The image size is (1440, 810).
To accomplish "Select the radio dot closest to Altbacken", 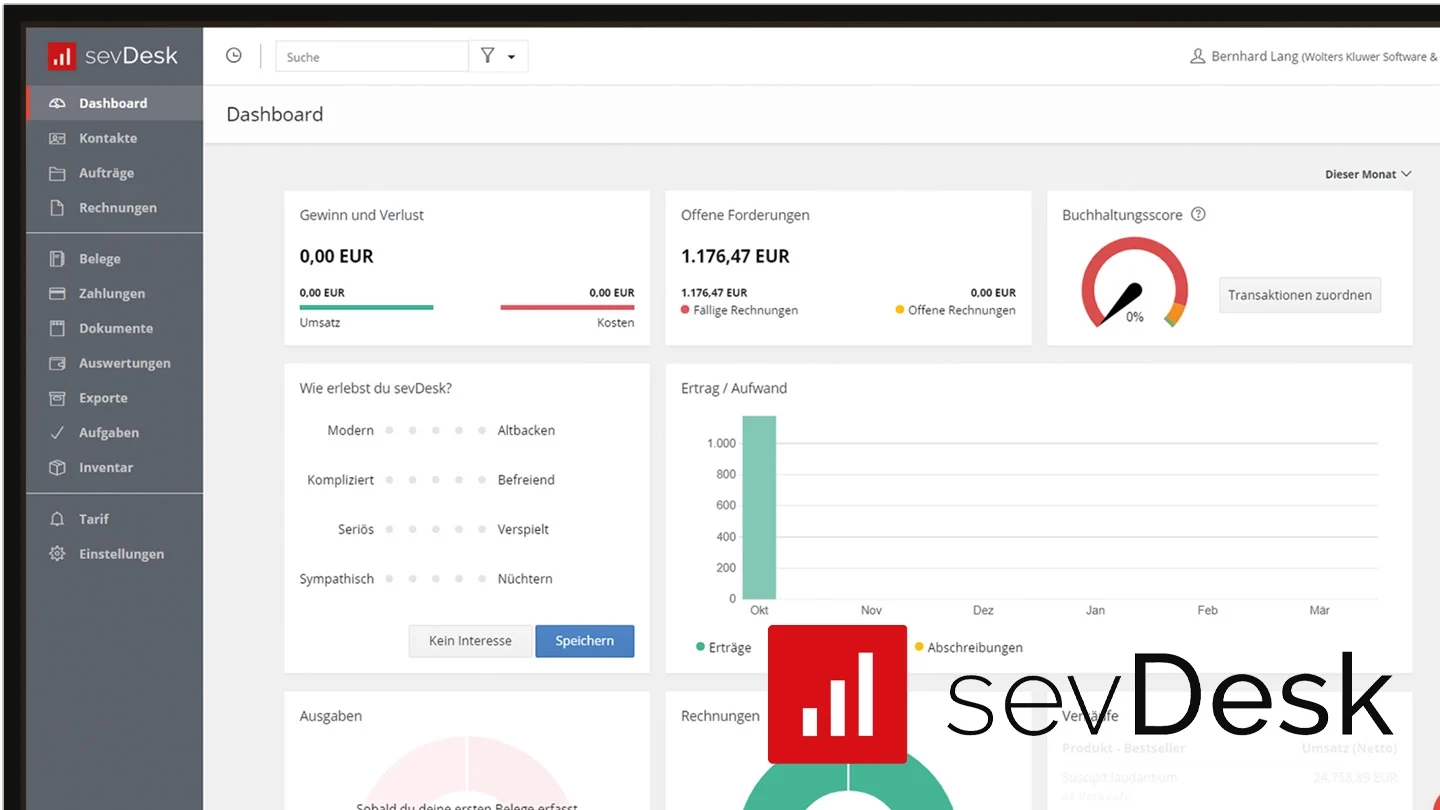I will tap(482, 430).
